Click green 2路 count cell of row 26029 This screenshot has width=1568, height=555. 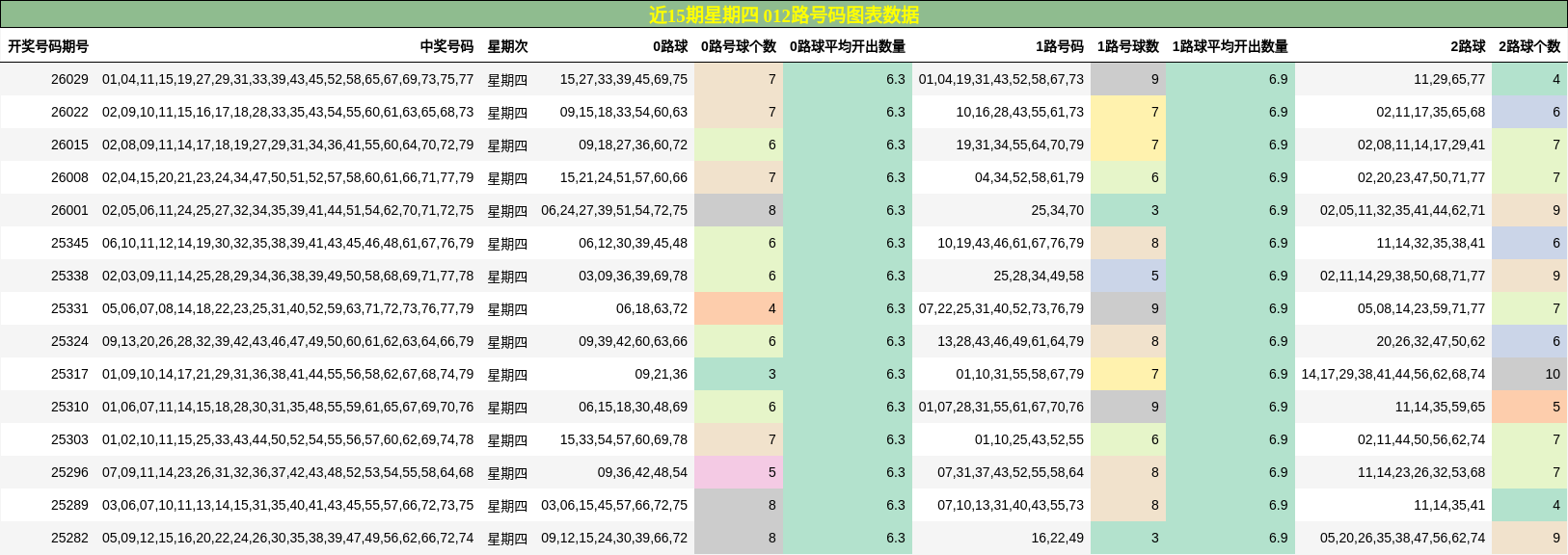click(1529, 79)
